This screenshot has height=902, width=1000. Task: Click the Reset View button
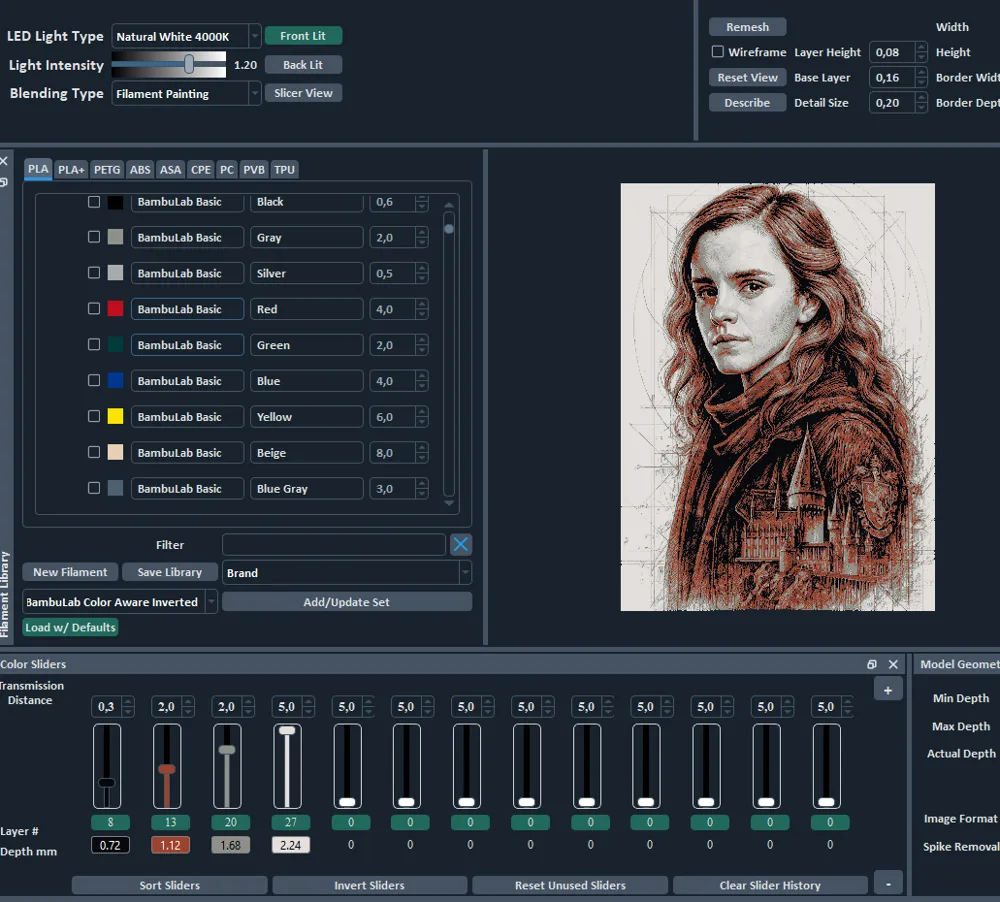(747, 77)
